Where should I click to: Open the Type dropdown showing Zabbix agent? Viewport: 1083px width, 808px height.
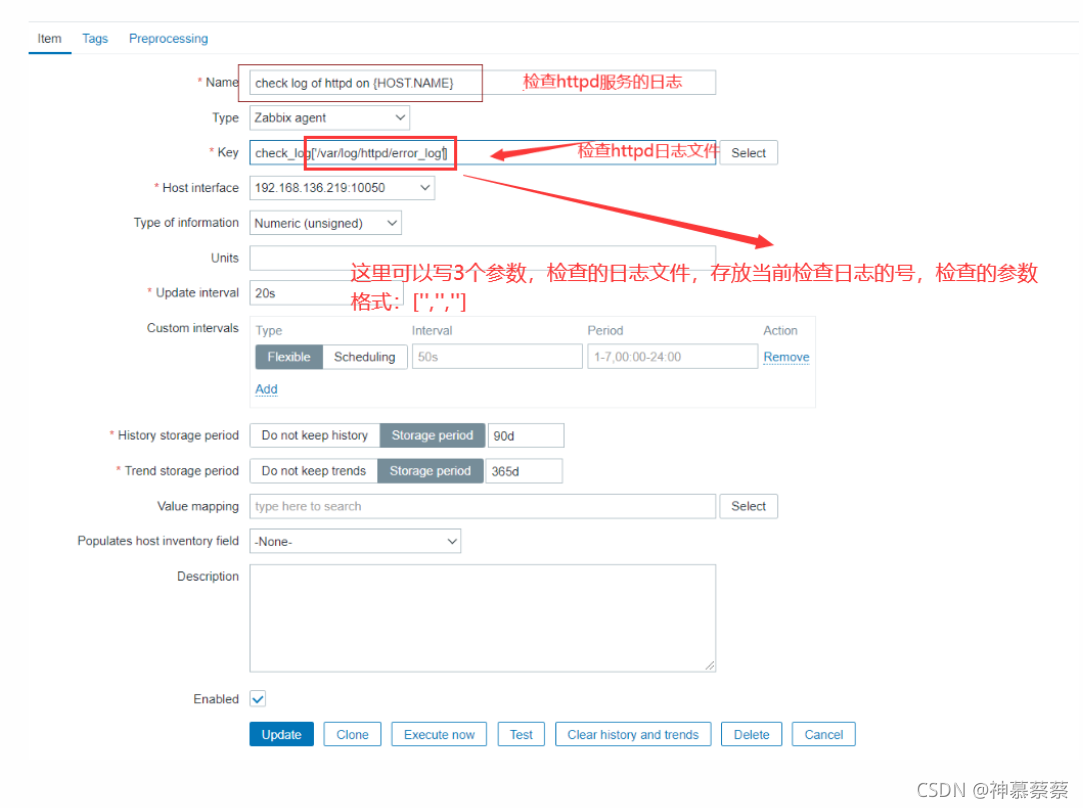click(329, 118)
